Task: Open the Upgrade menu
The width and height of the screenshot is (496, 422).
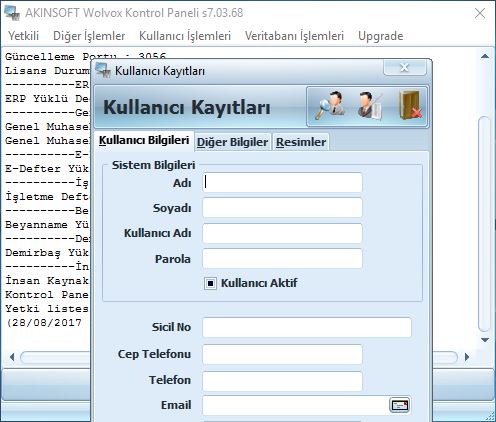Action: tap(381, 36)
